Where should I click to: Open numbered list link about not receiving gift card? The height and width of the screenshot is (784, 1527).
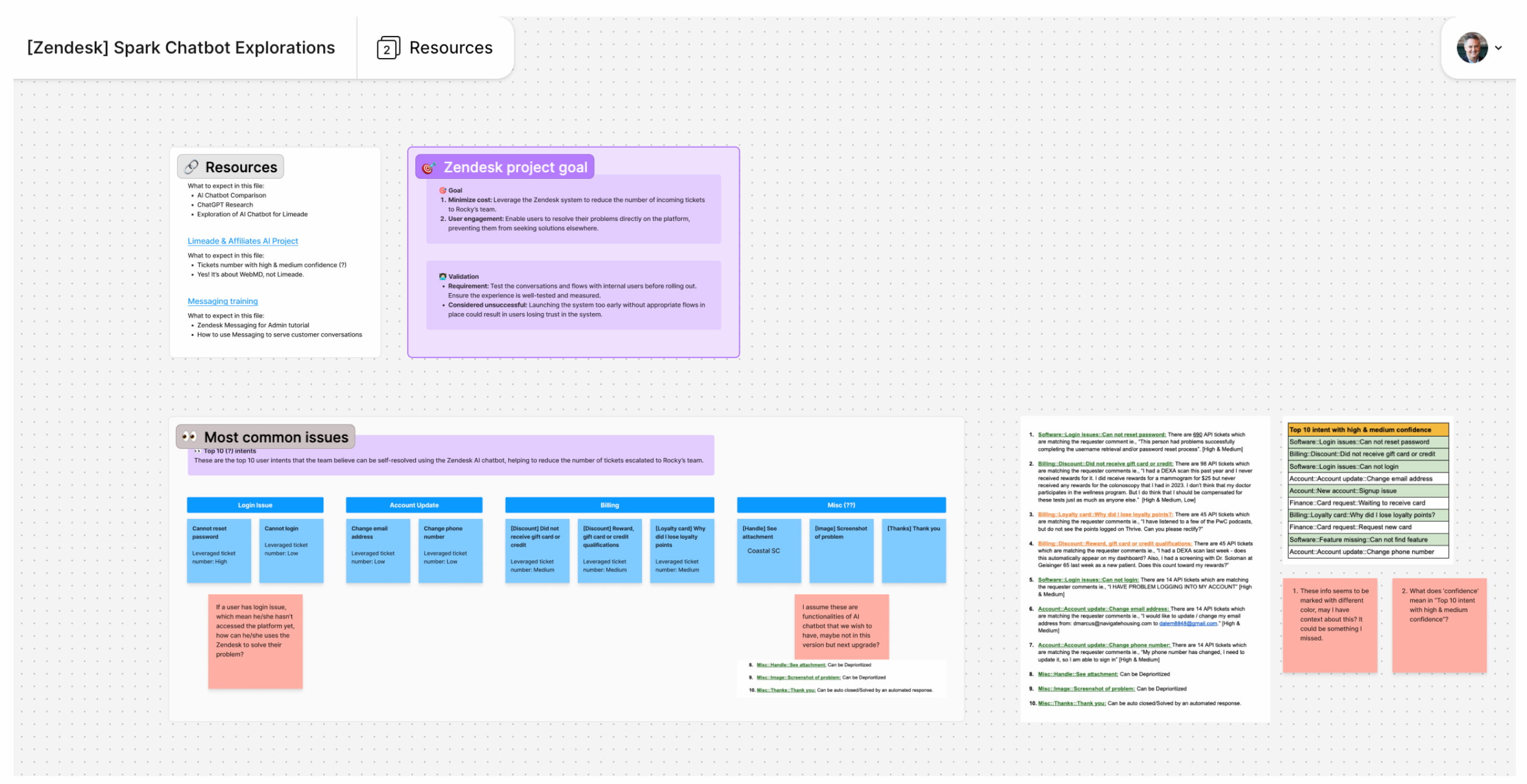click(x=1105, y=464)
